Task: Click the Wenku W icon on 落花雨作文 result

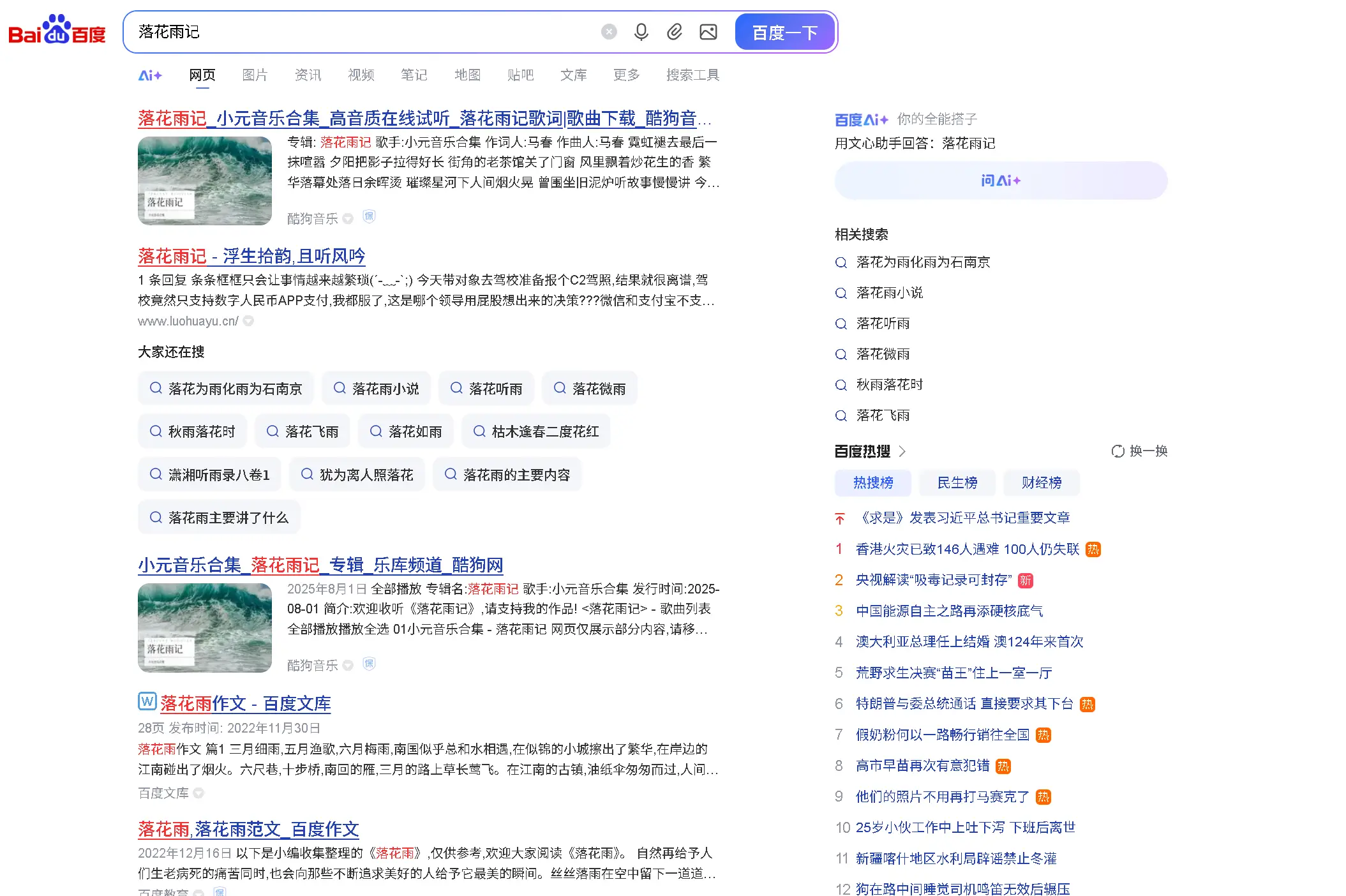Action: (147, 701)
